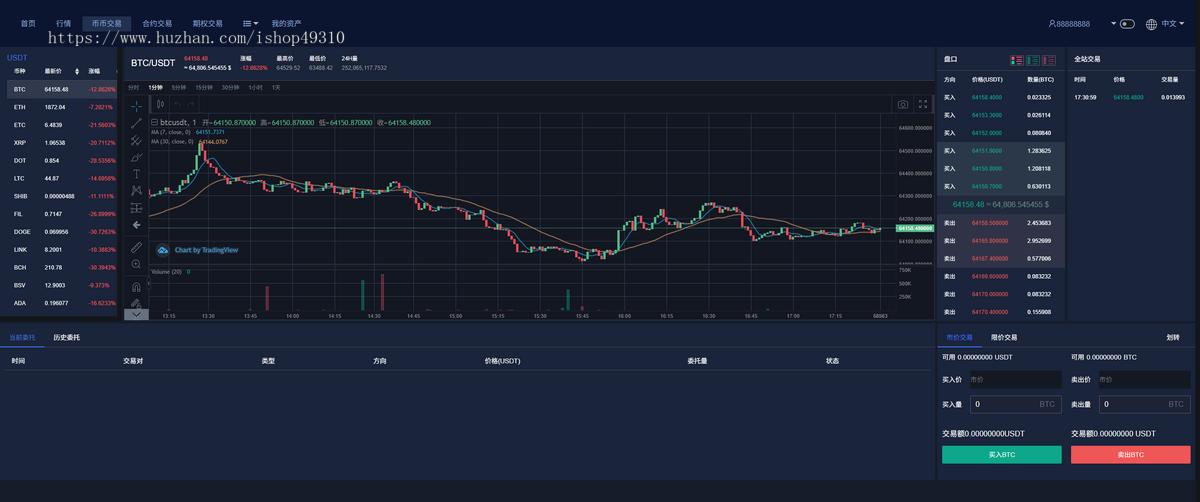Image resolution: width=1200 pixels, height=502 pixels.
Task: Open the 中文 language dropdown
Action: pyautogui.click(x=1173, y=23)
